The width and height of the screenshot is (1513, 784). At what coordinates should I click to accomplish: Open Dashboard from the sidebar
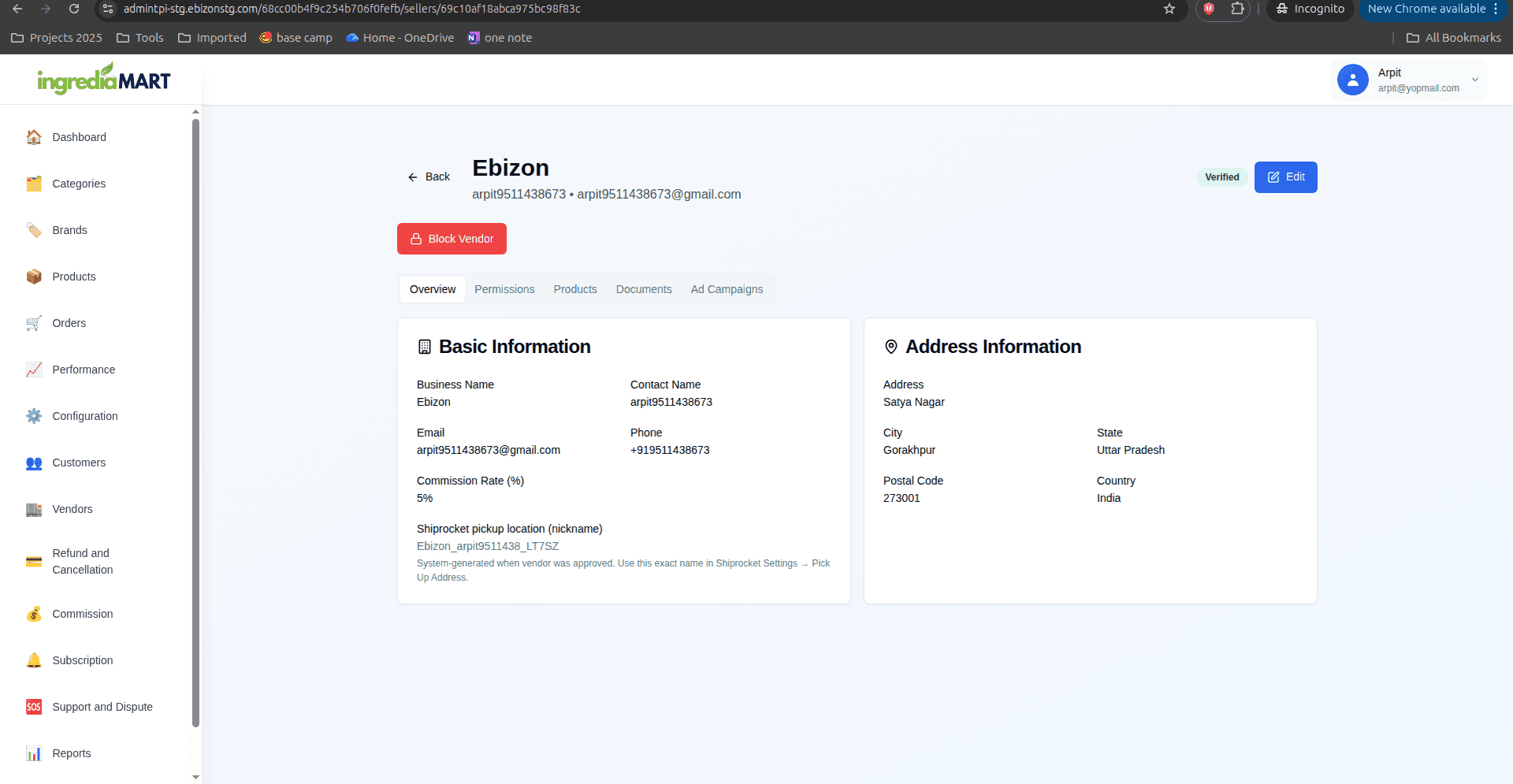point(80,137)
